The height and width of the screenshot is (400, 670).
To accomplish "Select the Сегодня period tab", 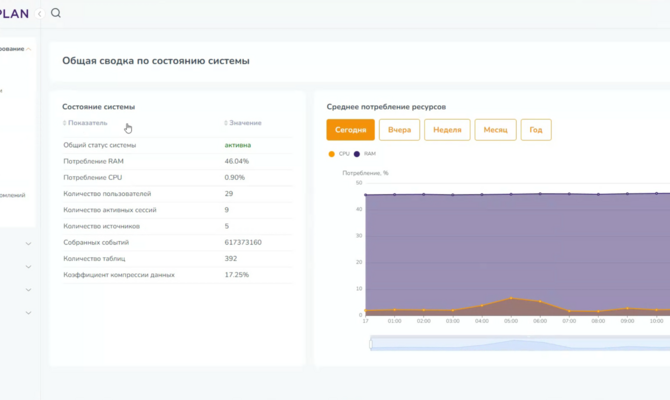I will (x=350, y=130).
